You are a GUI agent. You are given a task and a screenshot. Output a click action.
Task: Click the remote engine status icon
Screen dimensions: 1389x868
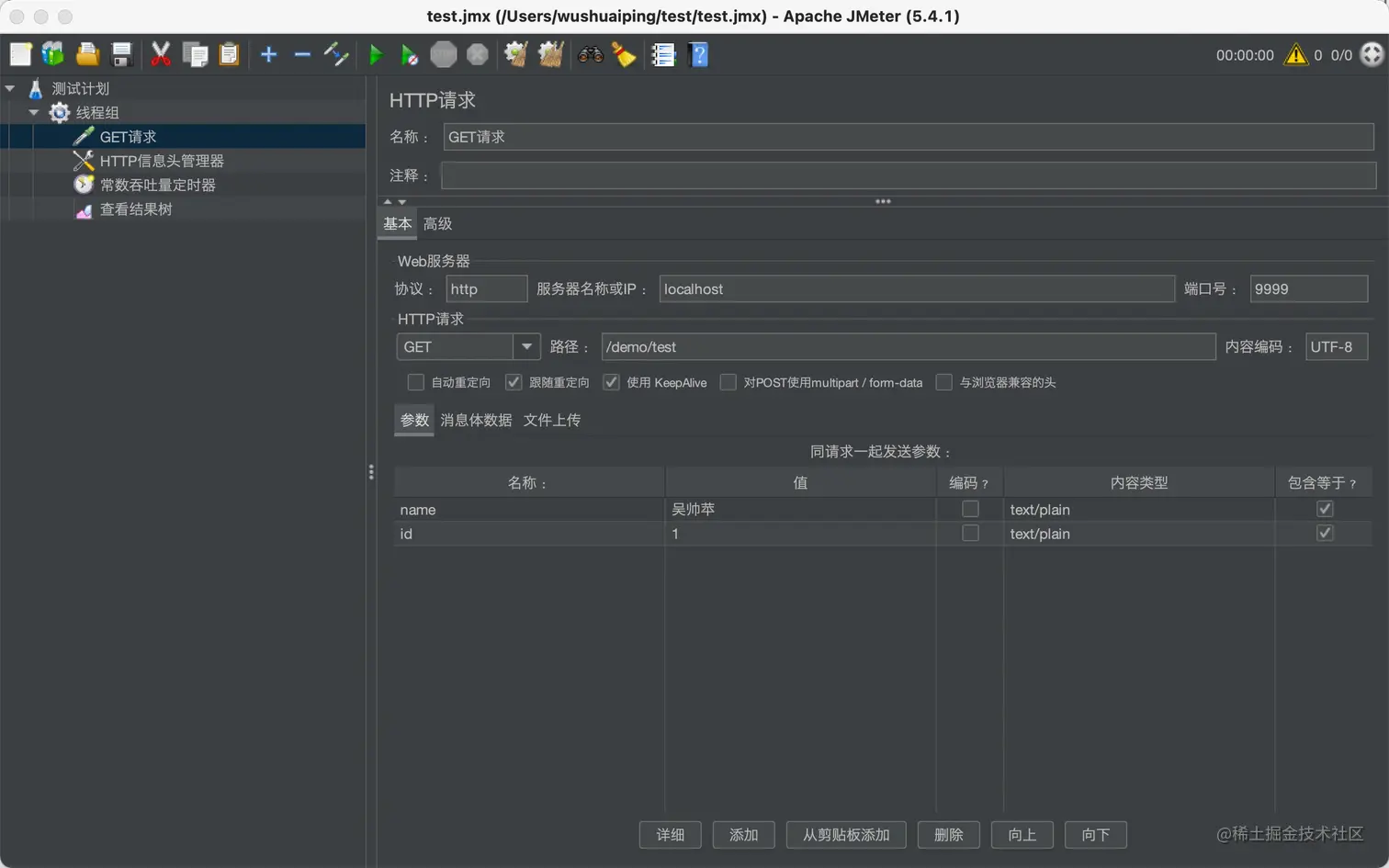click(1372, 54)
